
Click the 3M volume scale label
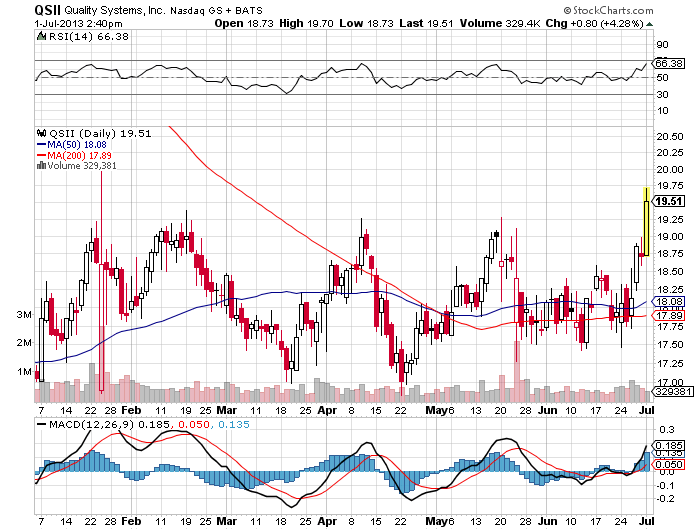click(x=25, y=315)
